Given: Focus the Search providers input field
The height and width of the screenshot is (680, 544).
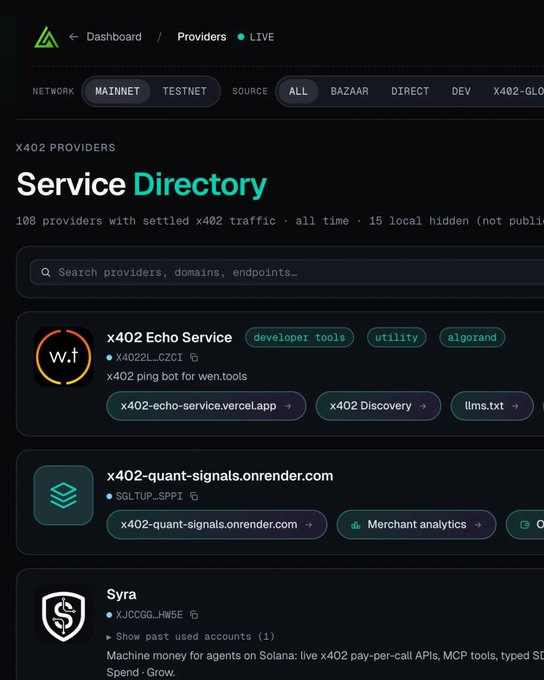Looking at the screenshot, I should (287, 272).
